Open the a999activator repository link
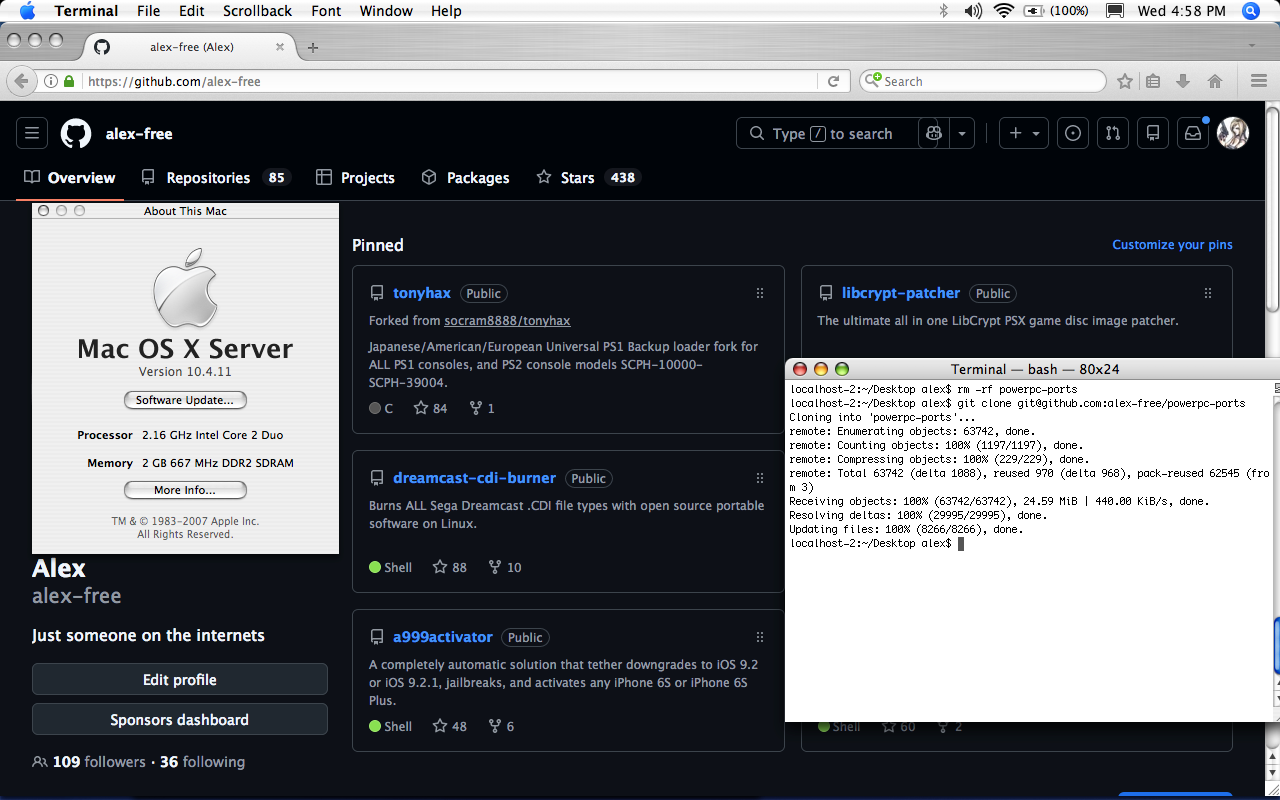 coord(443,637)
